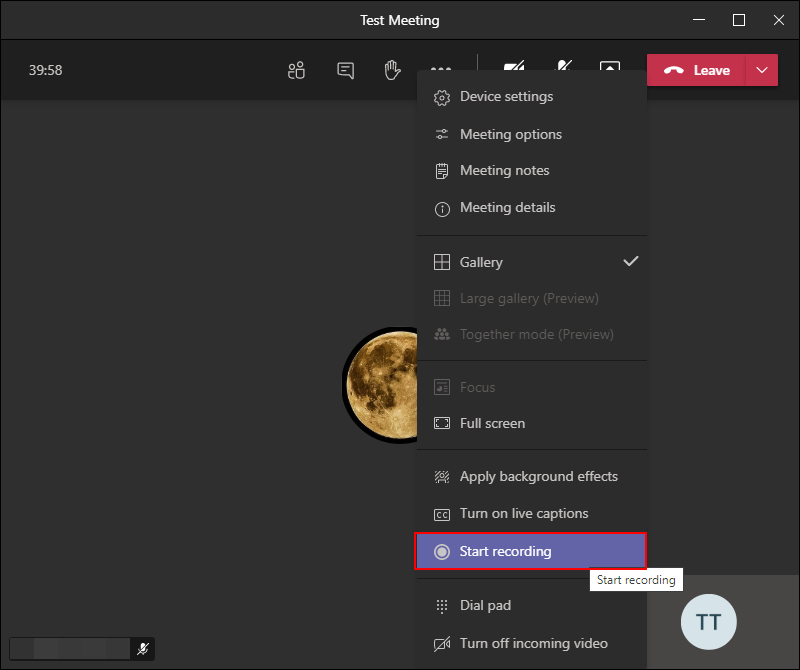Open Apply background effects

(532, 477)
